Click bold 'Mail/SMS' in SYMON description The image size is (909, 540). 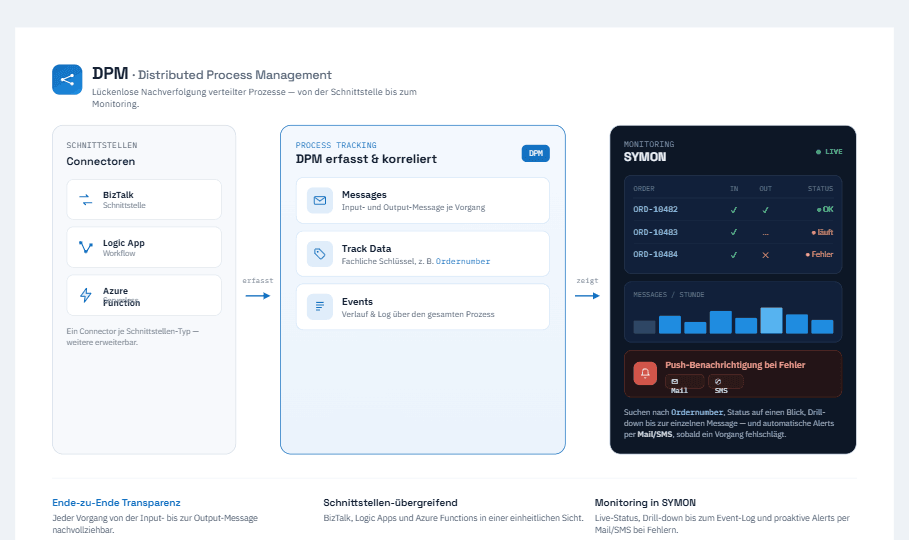point(655,434)
